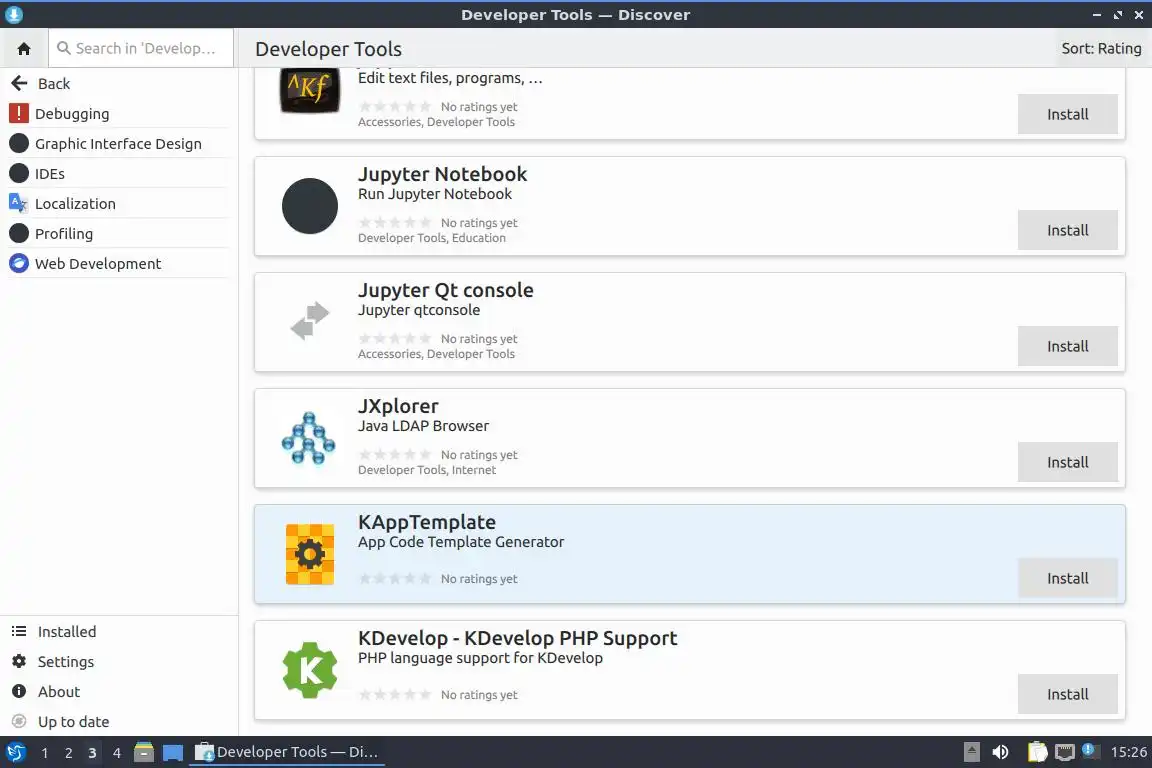
Task: Install KDevelop PHP Support
Action: 1068,695
